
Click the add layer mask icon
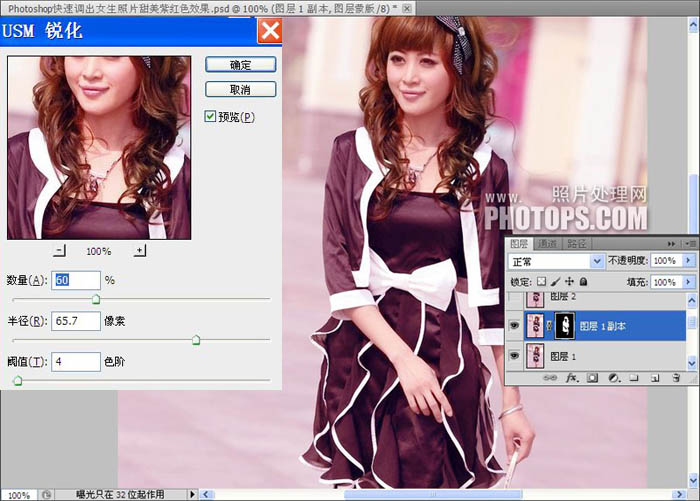click(x=591, y=379)
